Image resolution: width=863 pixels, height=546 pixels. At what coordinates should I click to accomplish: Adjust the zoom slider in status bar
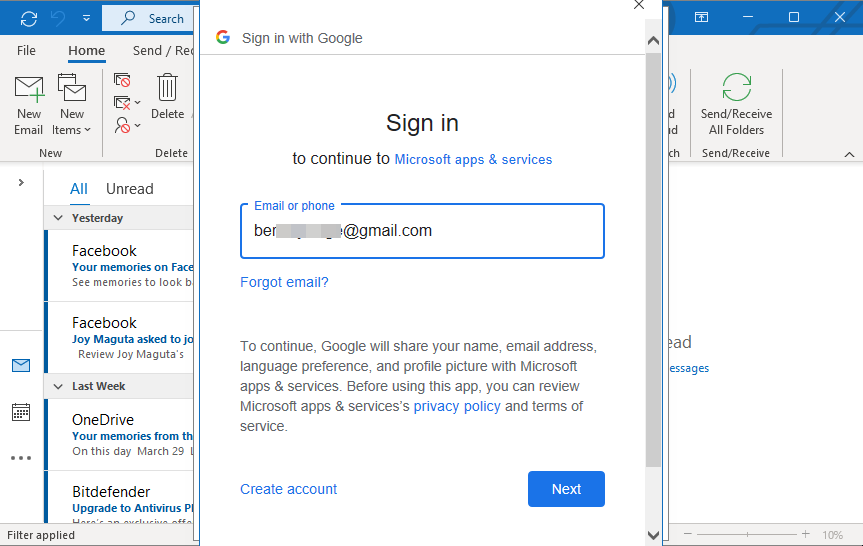click(747, 534)
